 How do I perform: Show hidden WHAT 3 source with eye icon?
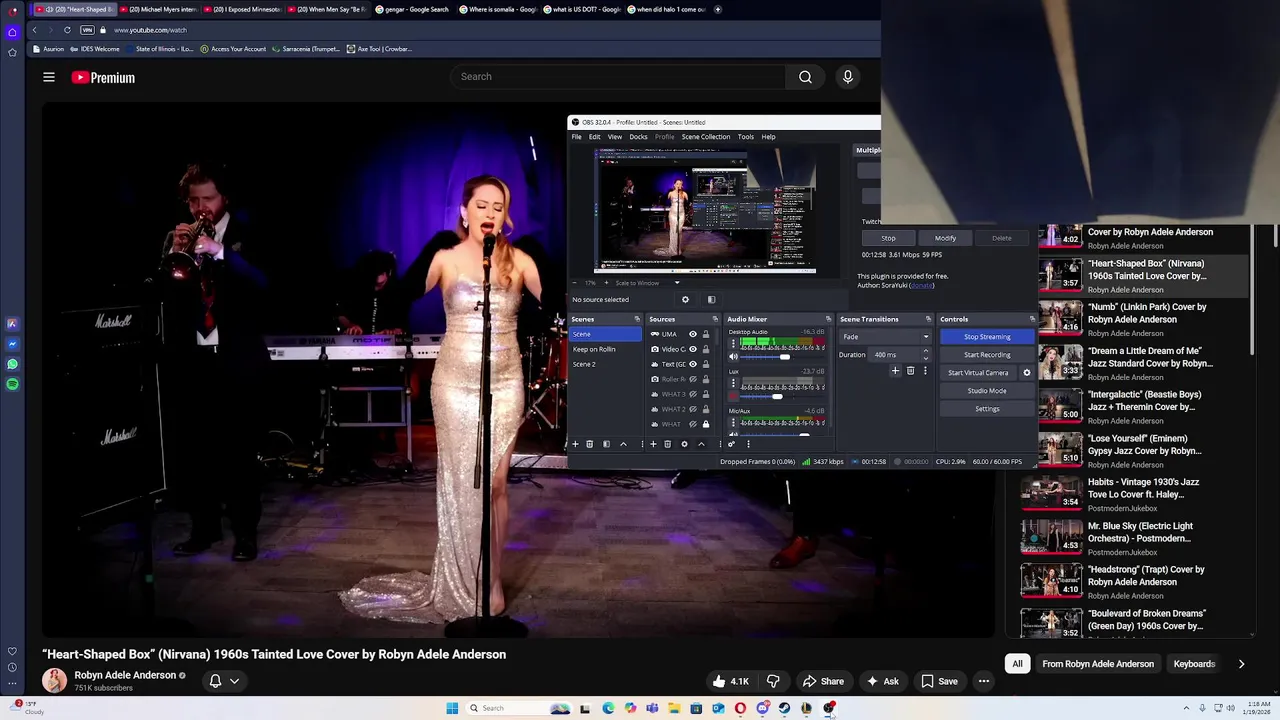692,394
